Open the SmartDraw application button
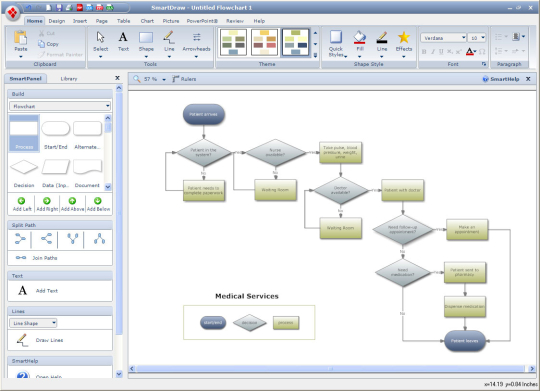The width and height of the screenshot is (540, 391). (x=12, y=13)
